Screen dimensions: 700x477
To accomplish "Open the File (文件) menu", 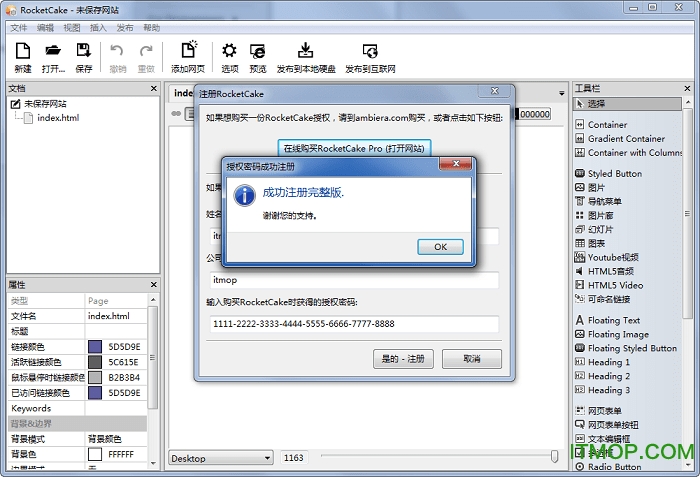I will (x=19, y=28).
